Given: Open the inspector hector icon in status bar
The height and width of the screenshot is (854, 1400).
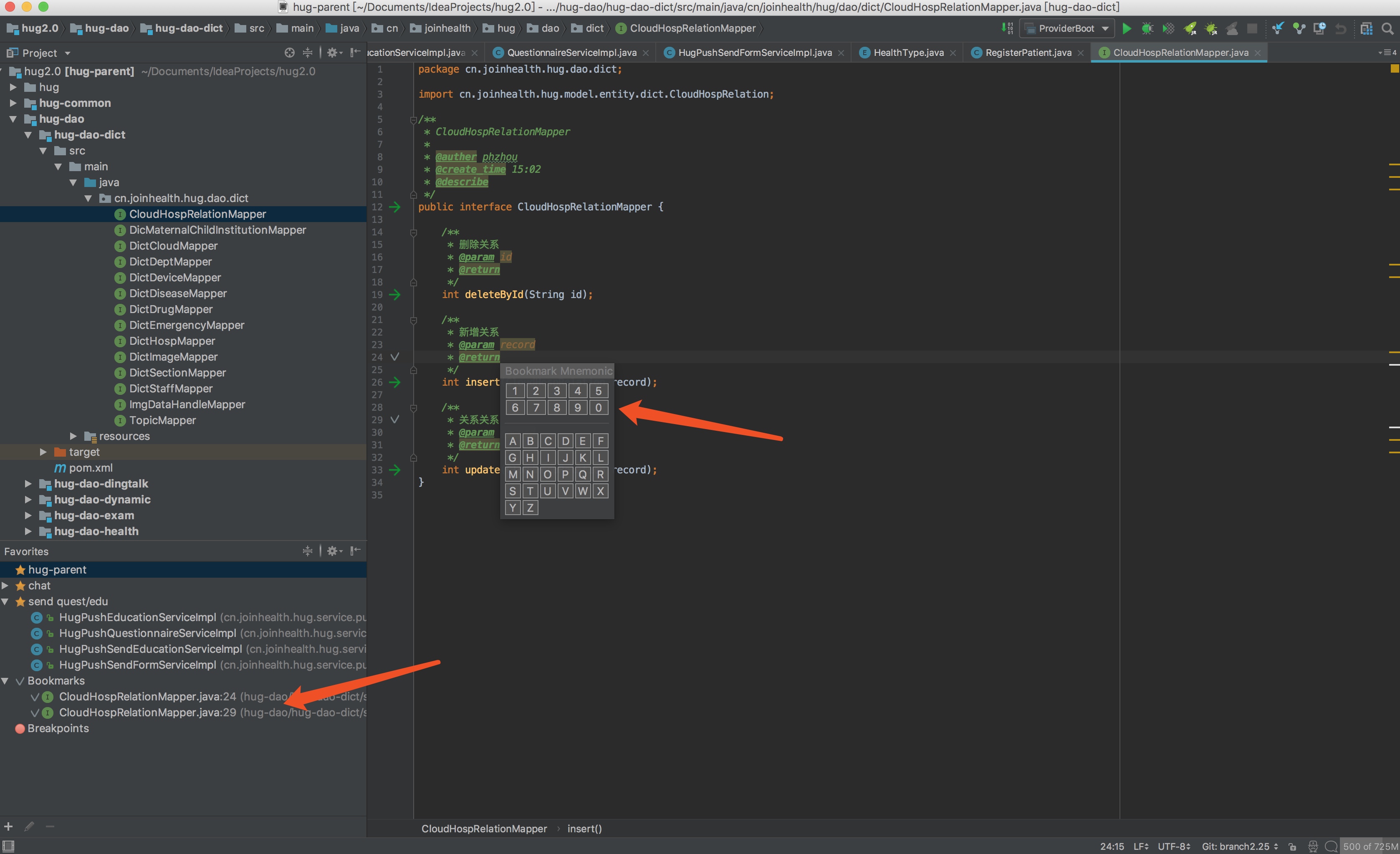Looking at the screenshot, I should click(1312, 846).
